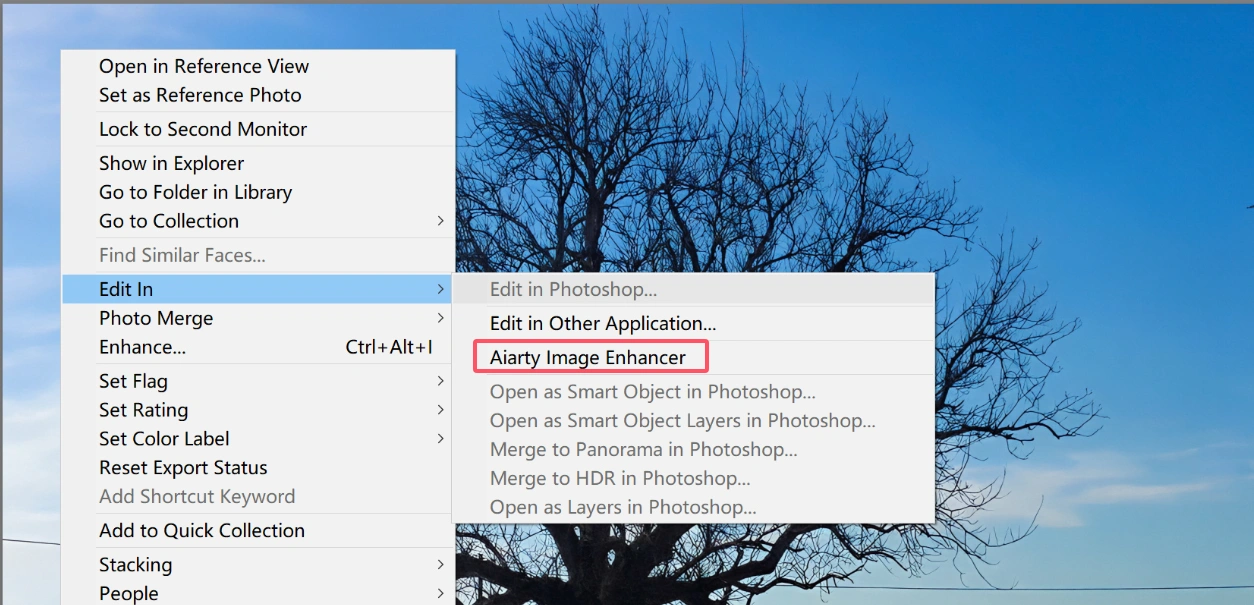Viewport: 1254px width, 605px height.
Task: Select Show in Explorer
Action: tap(258, 163)
